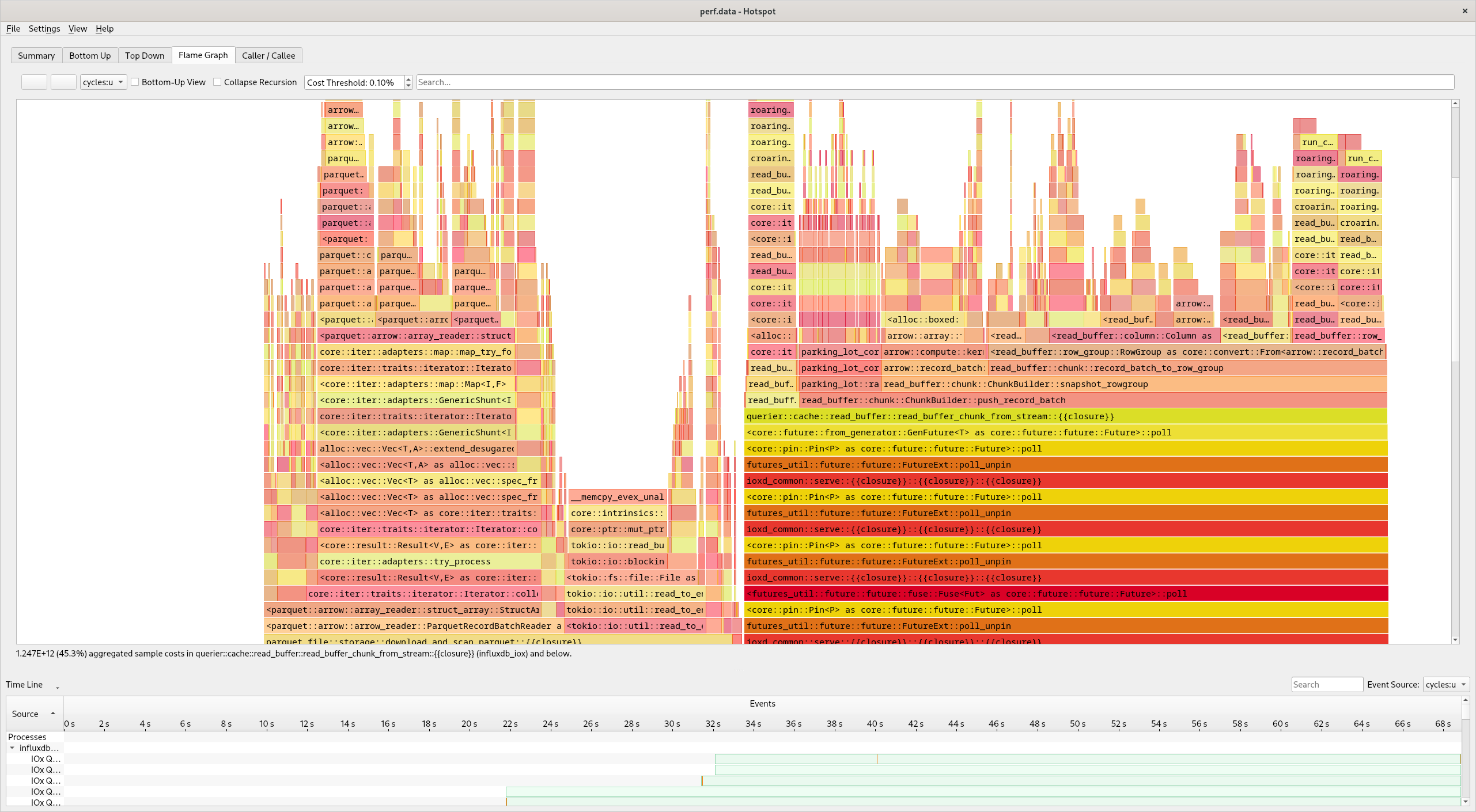Viewport: 1476px width, 812px height.
Task: Select the tokio::io::read_bu frame
Action: pyautogui.click(x=617, y=545)
